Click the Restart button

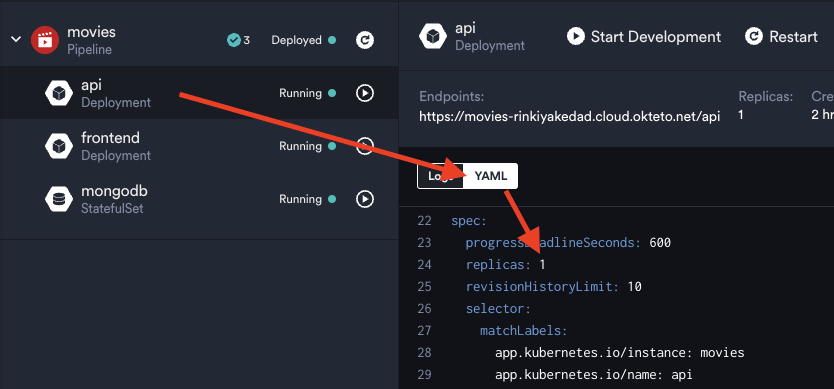[x=781, y=37]
